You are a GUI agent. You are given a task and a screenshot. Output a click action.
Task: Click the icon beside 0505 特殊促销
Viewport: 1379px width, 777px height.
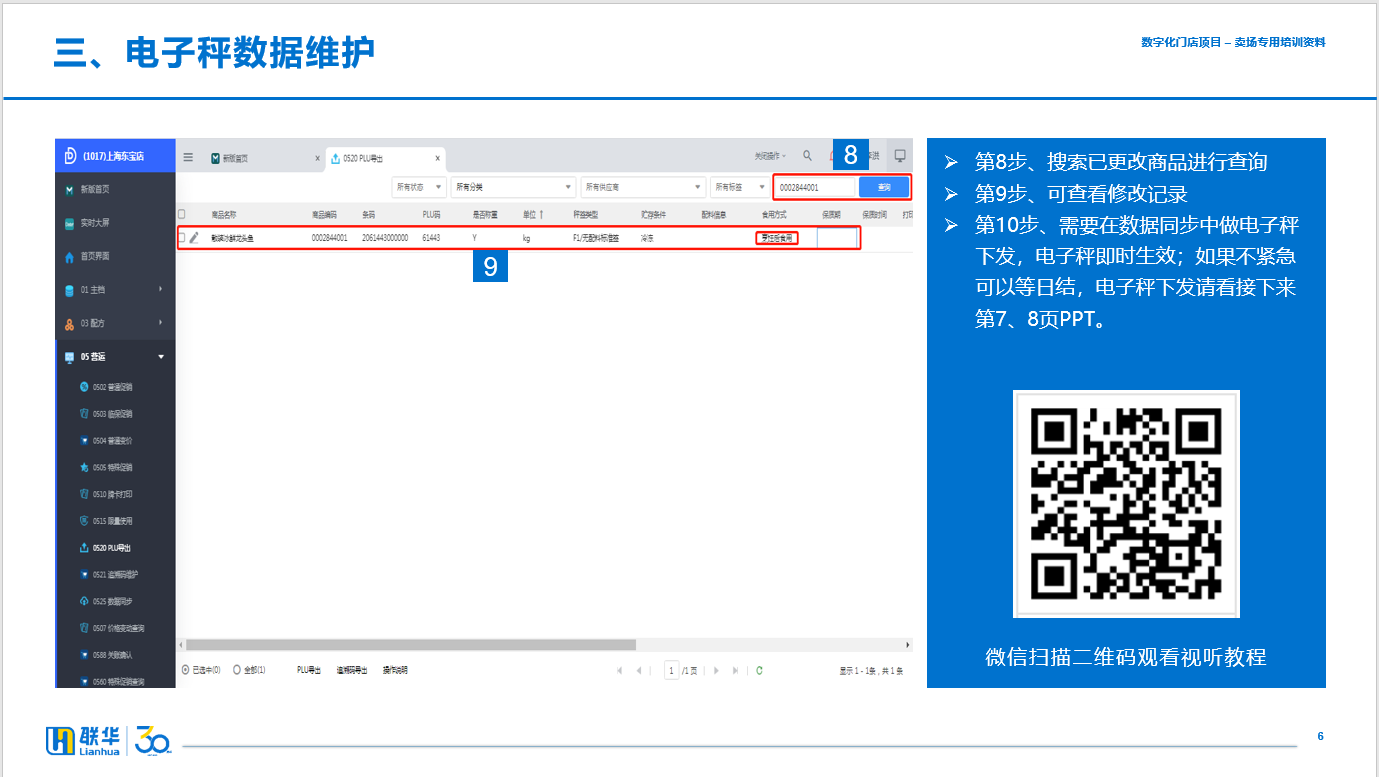tap(84, 467)
